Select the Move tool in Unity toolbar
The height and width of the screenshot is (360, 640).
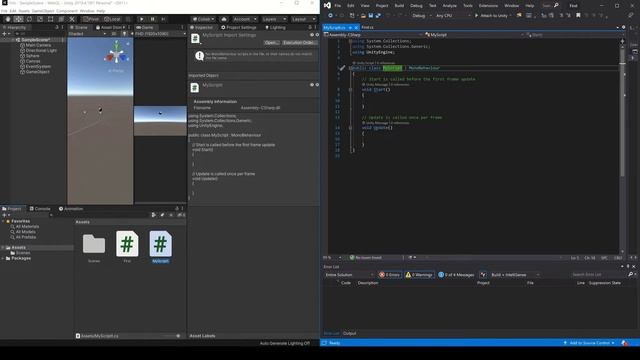click(x=18, y=19)
